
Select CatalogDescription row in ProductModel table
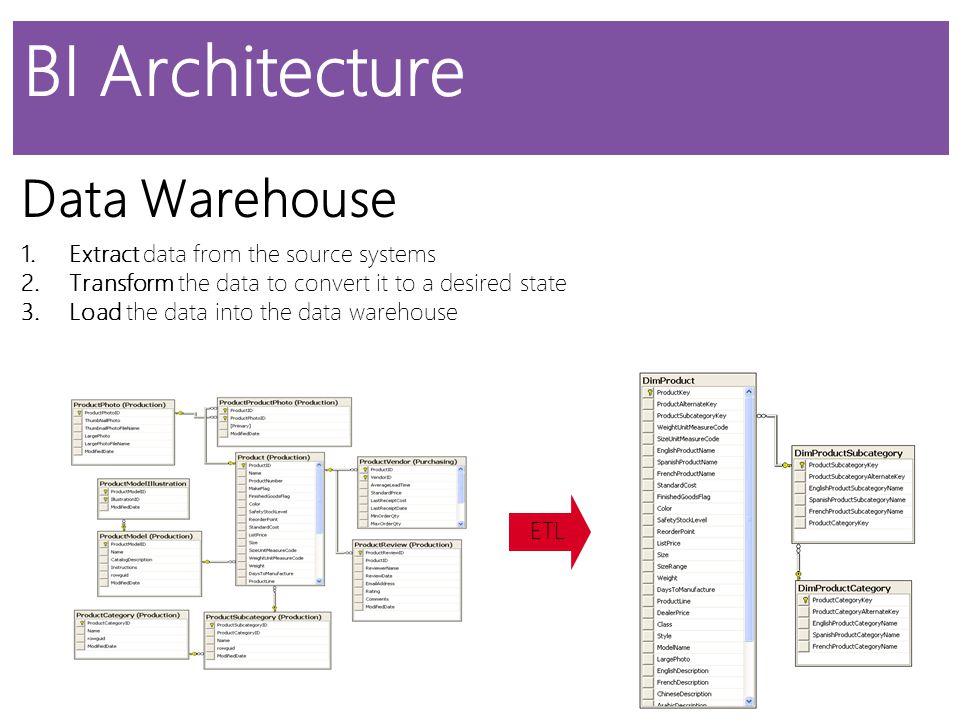coord(149,560)
